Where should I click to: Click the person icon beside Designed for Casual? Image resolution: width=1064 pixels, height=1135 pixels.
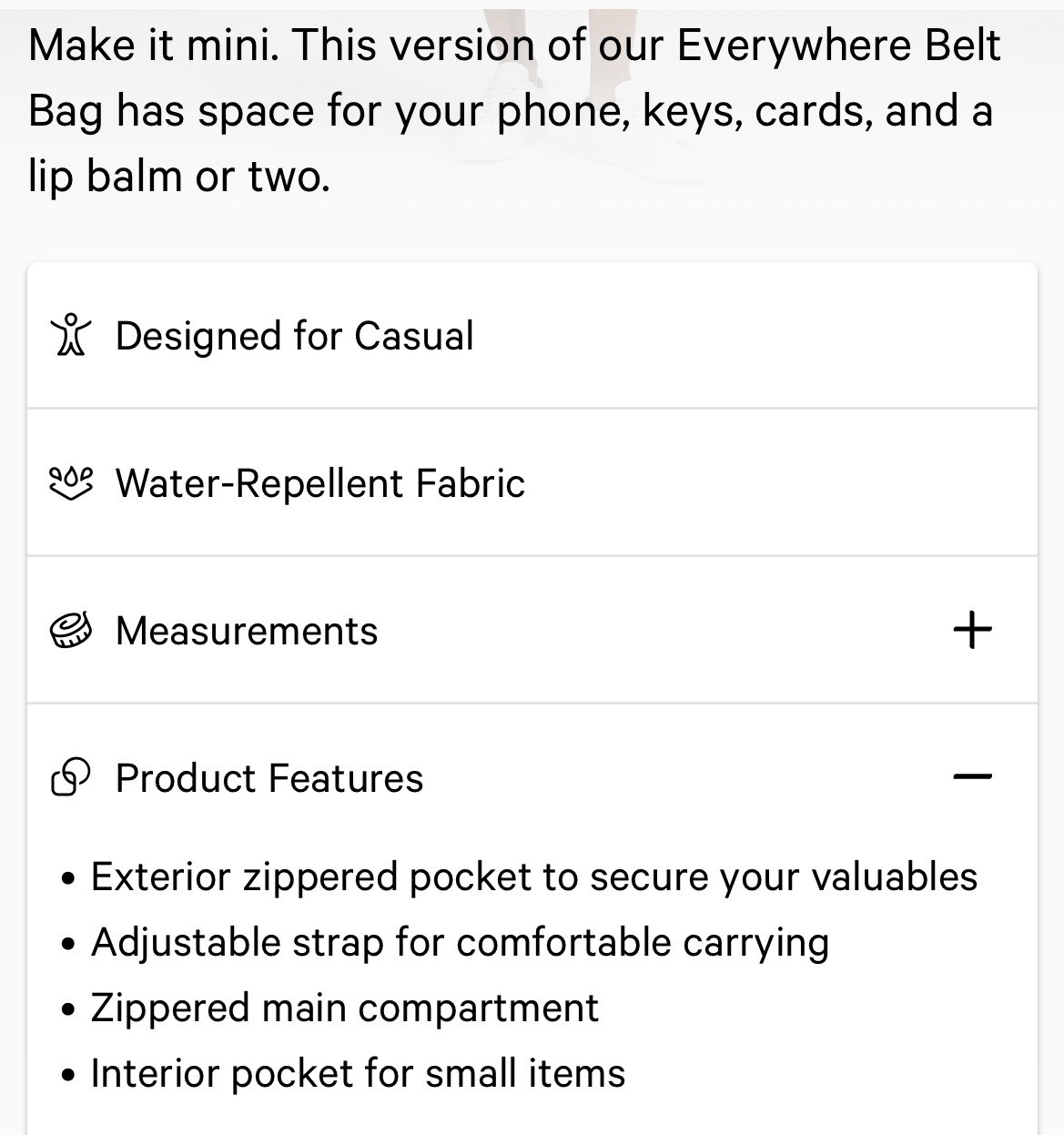tap(70, 336)
